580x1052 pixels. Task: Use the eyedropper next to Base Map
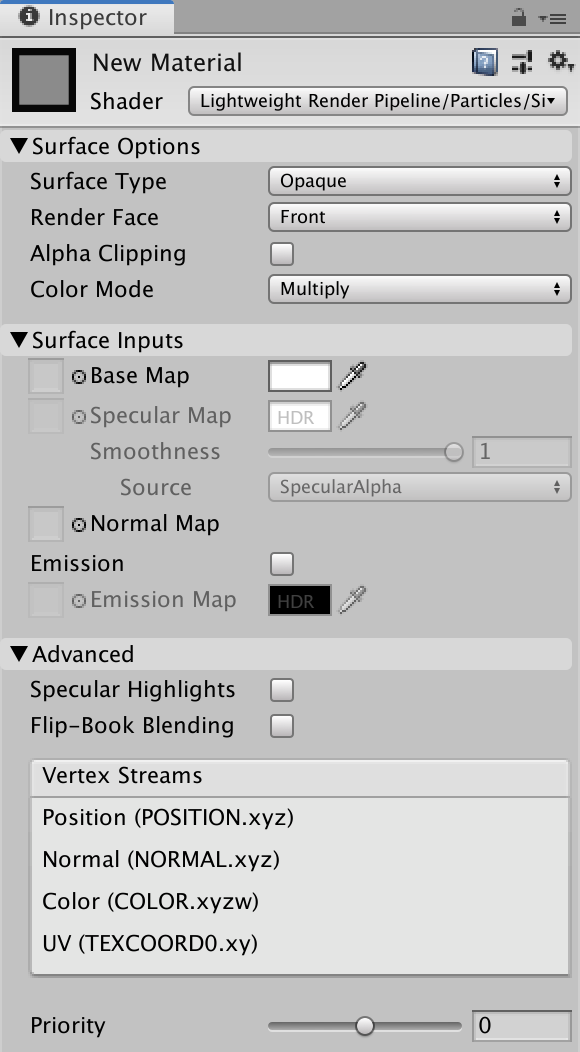point(352,375)
